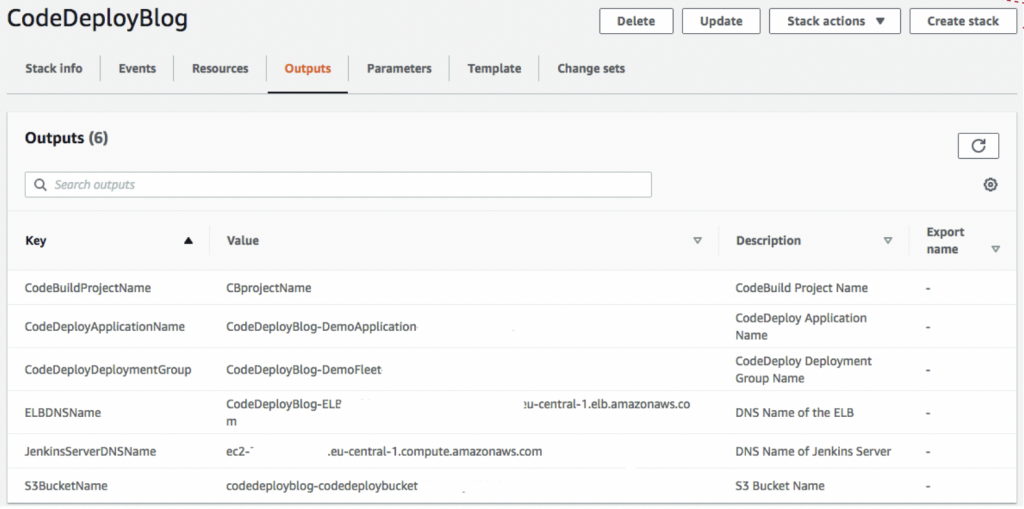The height and width of the screenshot is (509, 1024).
Task: Click the CodeBuild Project Name description
Action: (801, 287)
